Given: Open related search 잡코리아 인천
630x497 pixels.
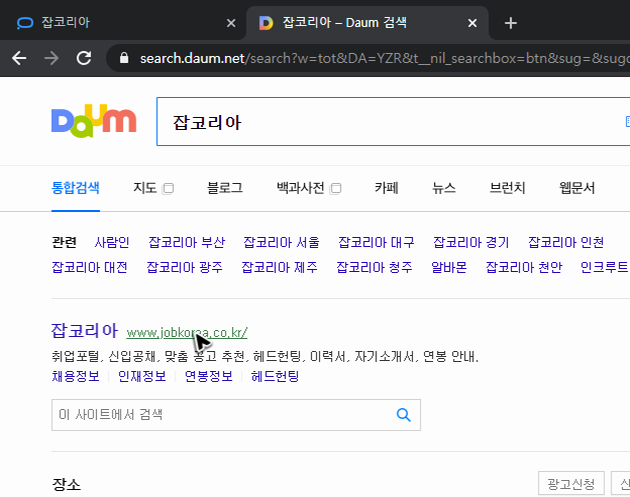Looking at the screenshot, I should click(x=566, y=242).
